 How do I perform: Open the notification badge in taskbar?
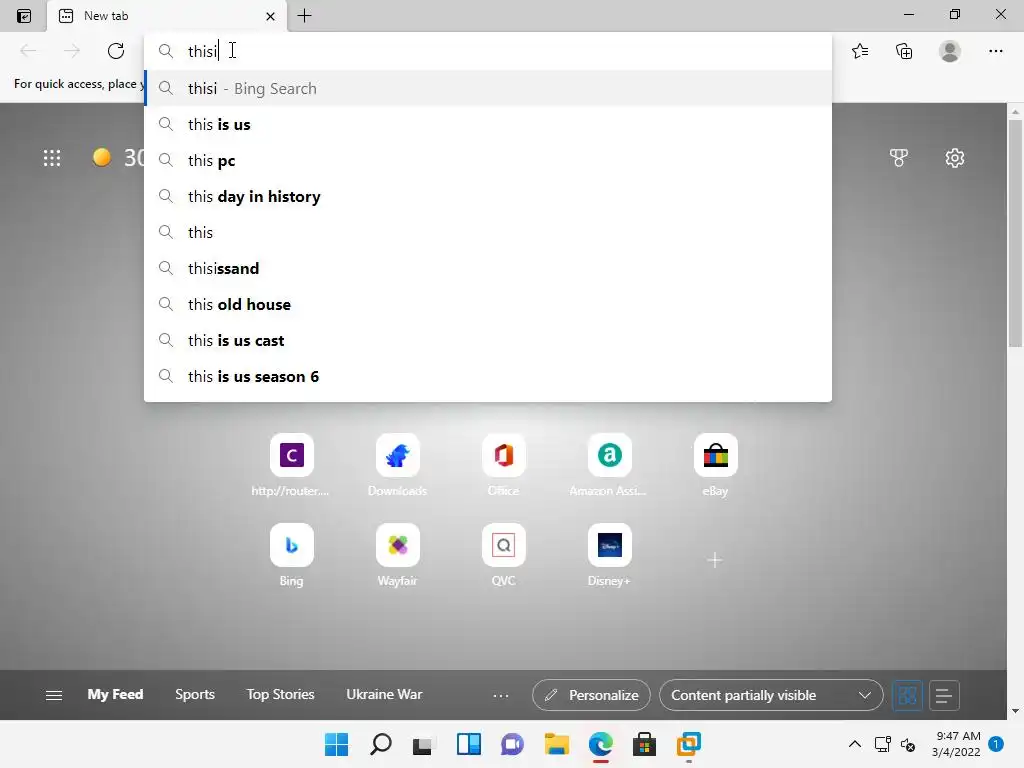(x=995, y=744)
